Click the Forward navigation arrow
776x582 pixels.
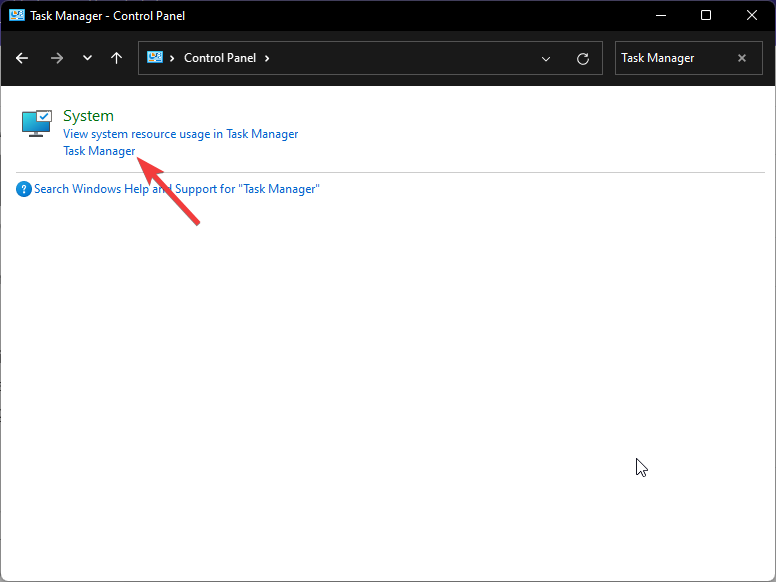(56, 58)
